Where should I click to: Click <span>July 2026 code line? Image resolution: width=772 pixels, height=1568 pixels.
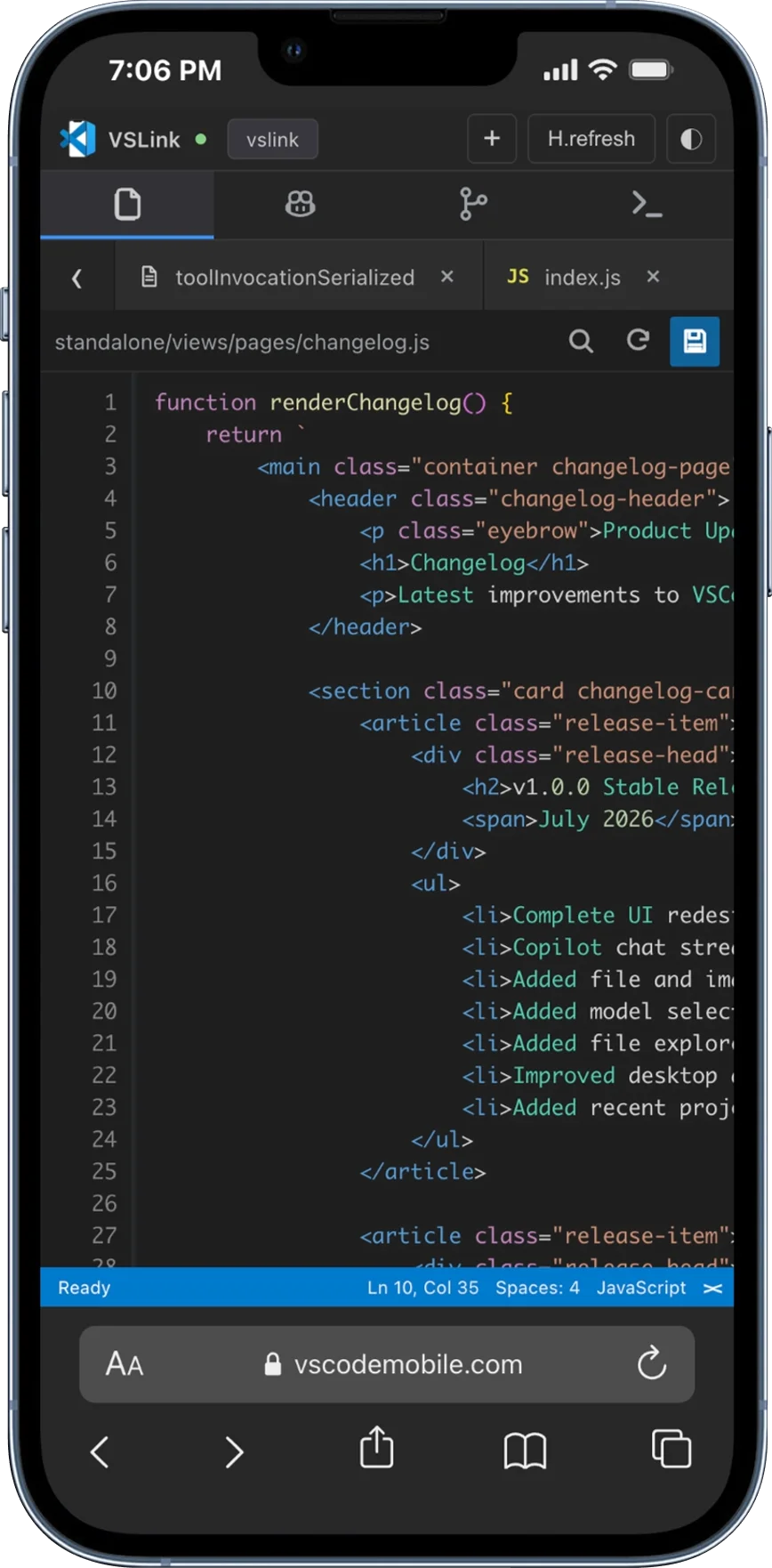click(597, 820)
